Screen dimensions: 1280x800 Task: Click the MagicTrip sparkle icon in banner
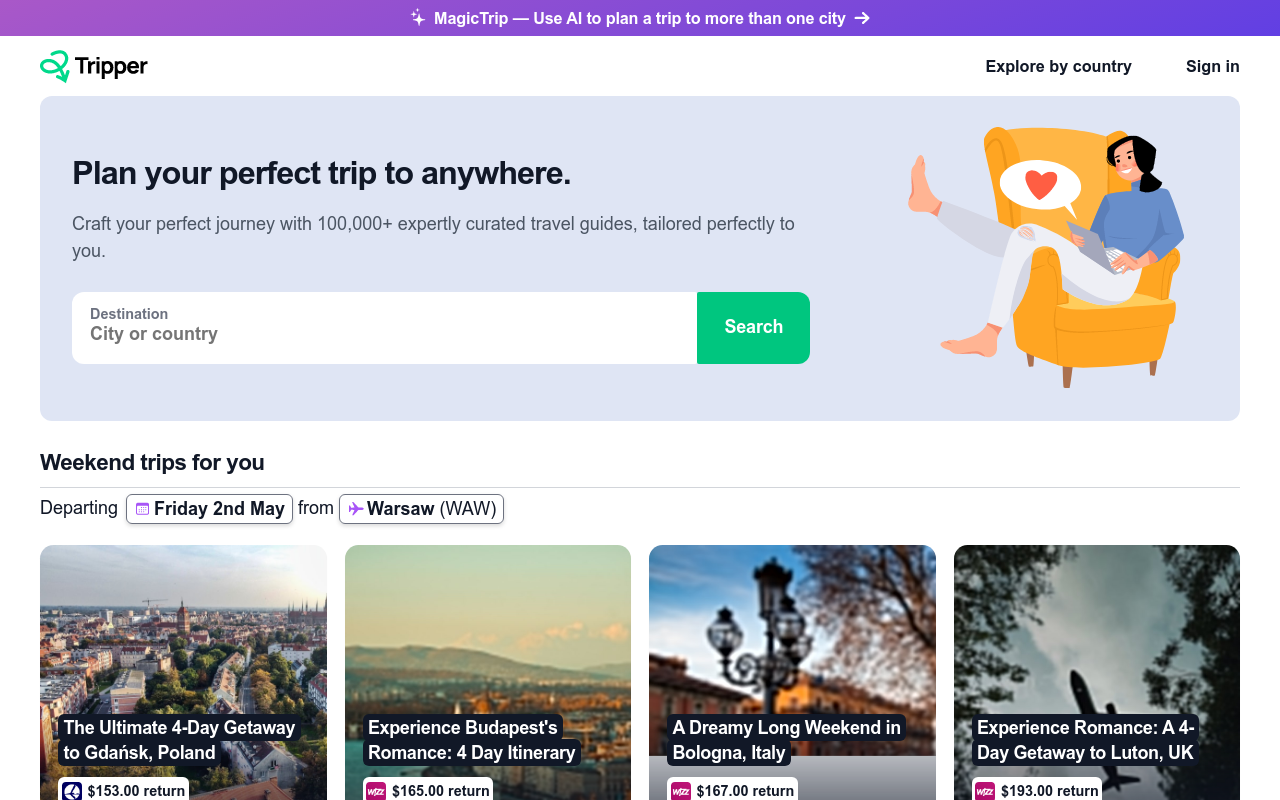(418, 18)
